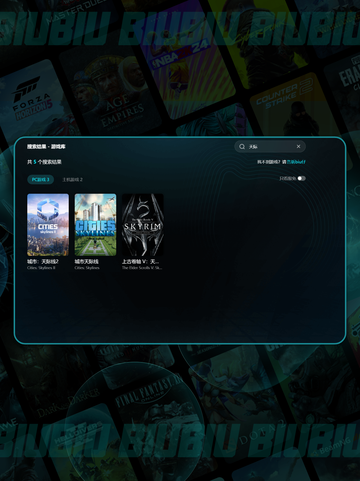
Task: Switch to the 主机游戏 2 tab
Action: 72,180
